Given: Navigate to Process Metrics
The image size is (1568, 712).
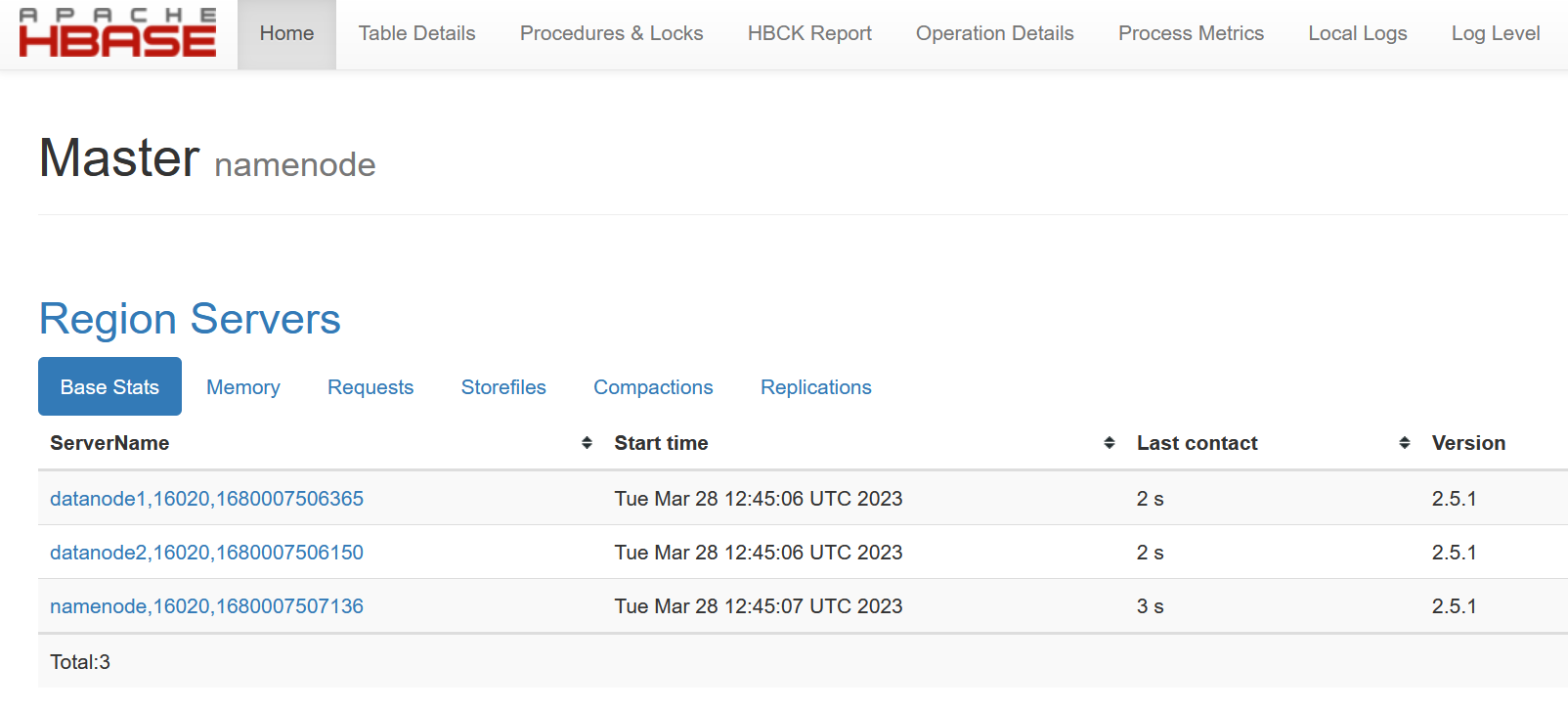Looking at the screenshot, I should point(1191,33).
